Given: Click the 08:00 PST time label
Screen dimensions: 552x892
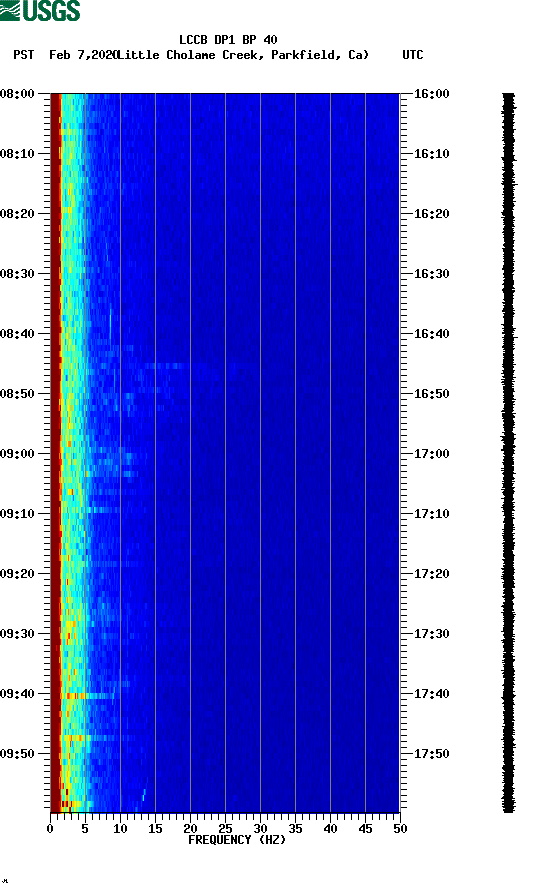Looking at the screenshot, I should click(x=17, y=94).
